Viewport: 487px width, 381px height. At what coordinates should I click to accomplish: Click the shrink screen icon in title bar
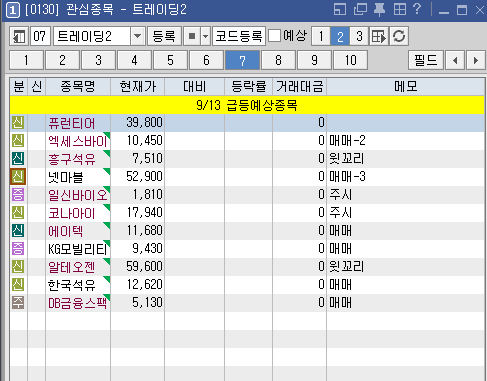340,9
